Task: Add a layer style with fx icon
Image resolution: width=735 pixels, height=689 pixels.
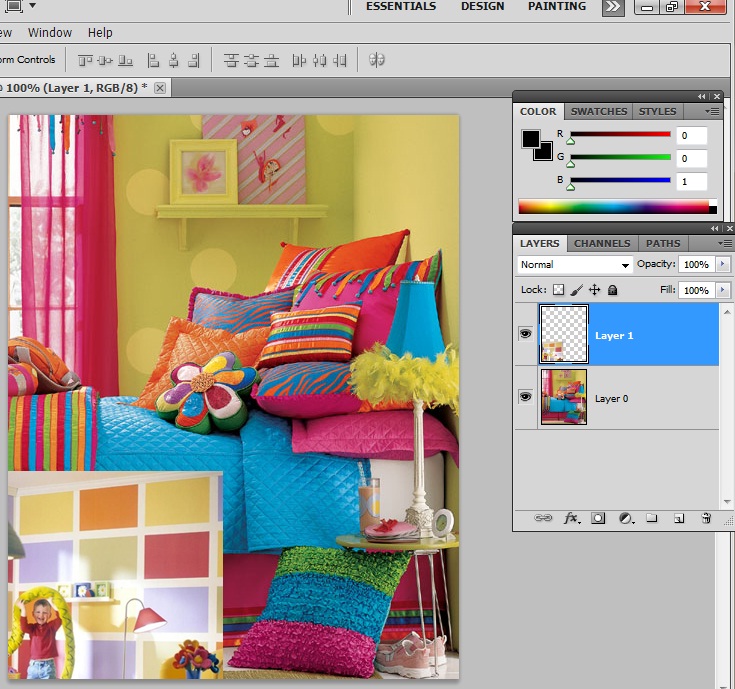Action: click(572, 518)
